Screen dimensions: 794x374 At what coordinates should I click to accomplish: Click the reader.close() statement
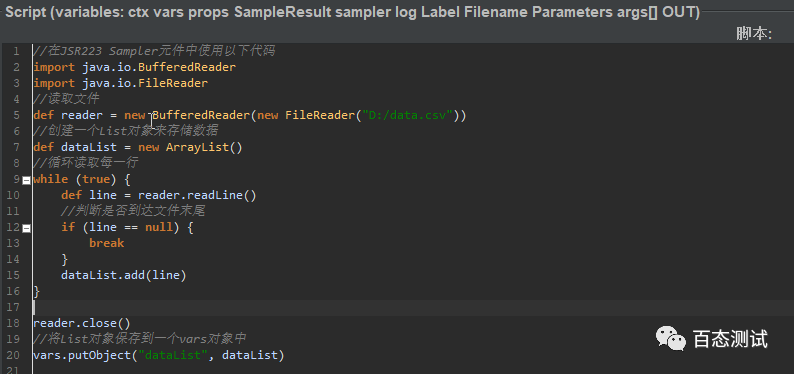pyautogui.click(x=82, y=323)
